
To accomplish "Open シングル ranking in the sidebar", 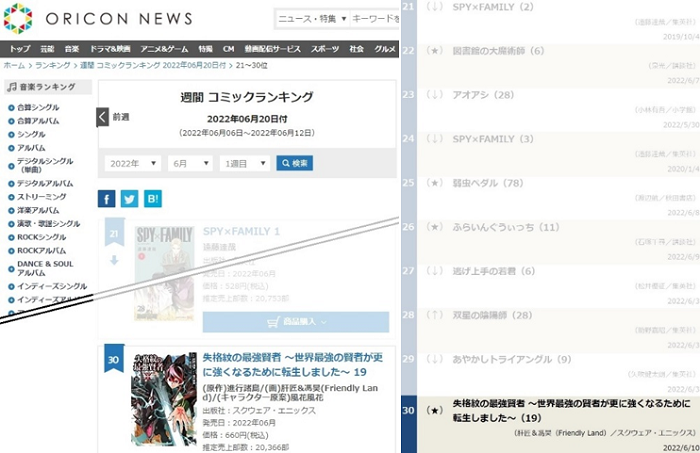I will tap(31, 134).
